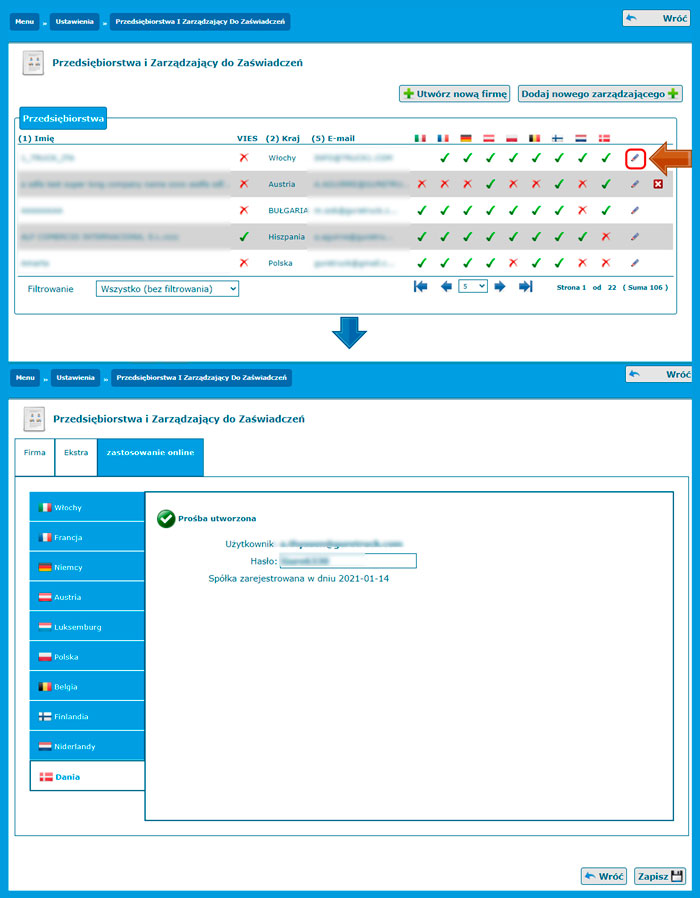Click 'Dodaj nowego zarządzającego' button
This screenshot has width=700, height=898.
pyautogui.click(x=600, y=94)
